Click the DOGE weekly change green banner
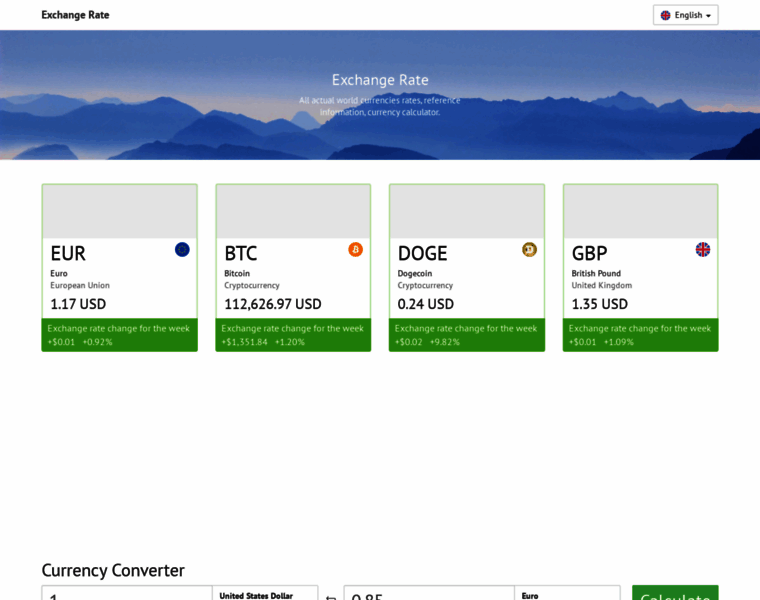 [x=467, y=335]
